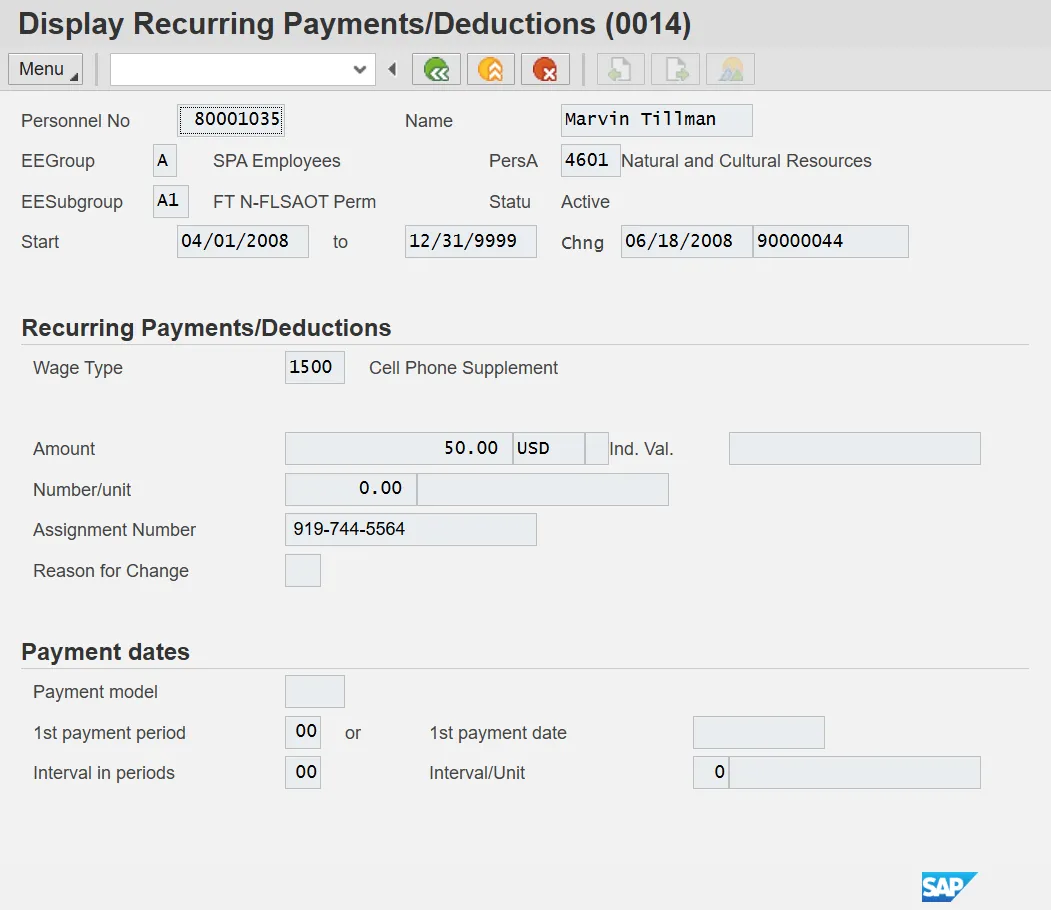Image resolution: width=1051 pixels, height=910 pixels.
Task: Click the Next record icon
Action: [x=675, y=69]
